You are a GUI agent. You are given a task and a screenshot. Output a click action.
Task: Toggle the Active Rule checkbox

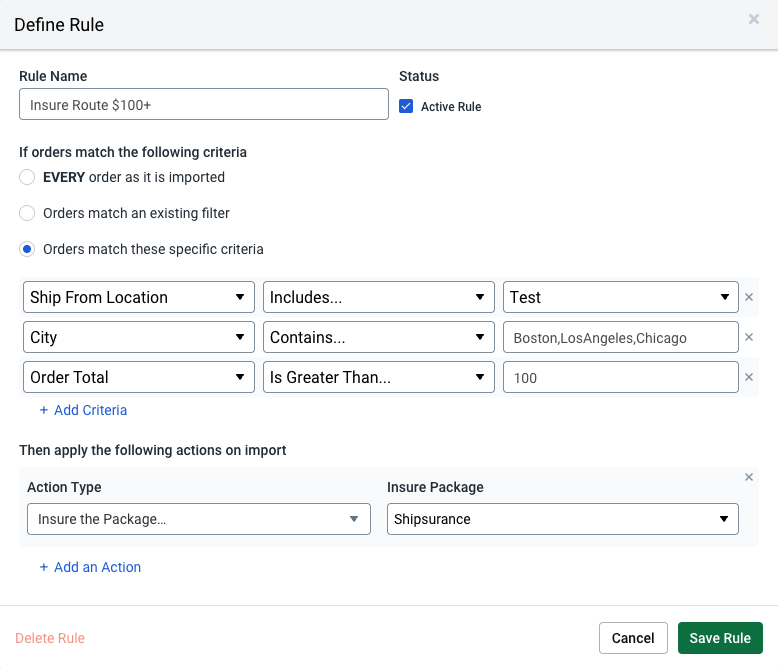[x=406, y=106]
